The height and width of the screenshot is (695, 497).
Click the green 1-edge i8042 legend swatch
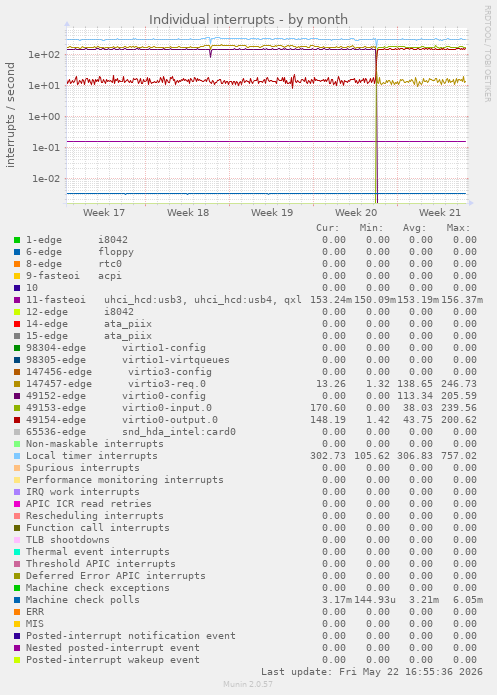pos(17,240)
